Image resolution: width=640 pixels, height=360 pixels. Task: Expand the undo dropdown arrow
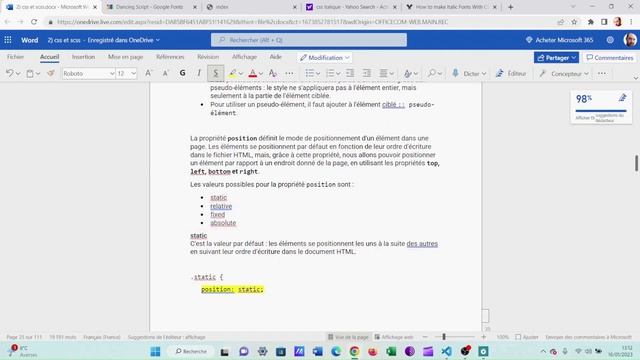18,74
